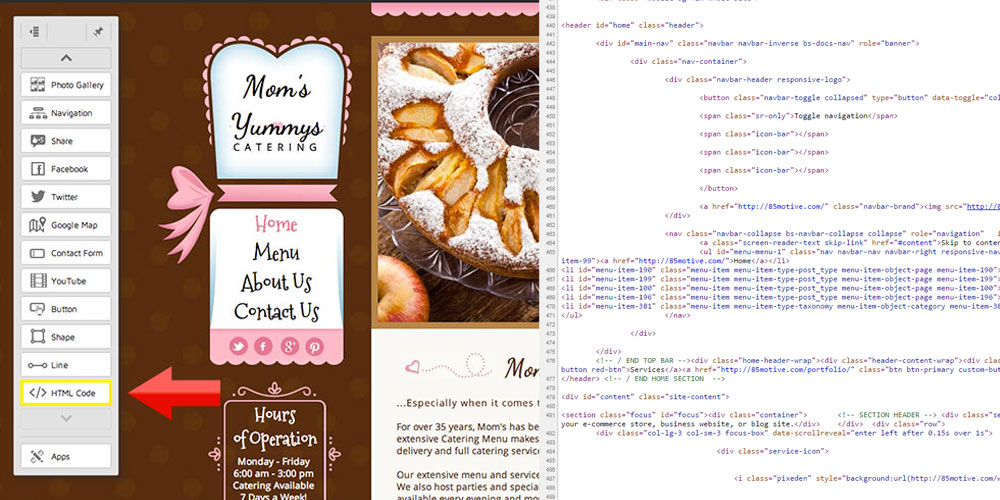
Task: Add a Button widget
Action: click(x=66, y=309)
